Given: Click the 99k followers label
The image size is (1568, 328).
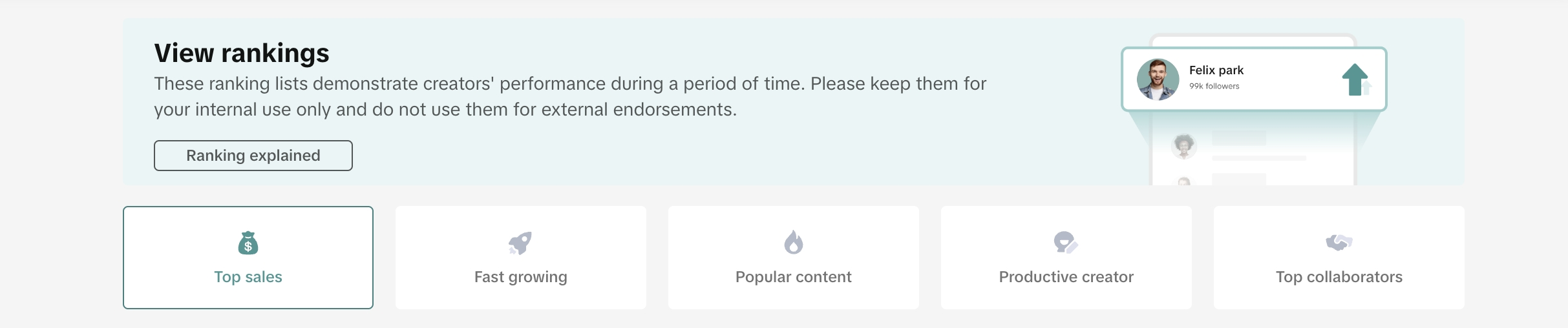Looking at the screenshot, I should (1214, 87).
